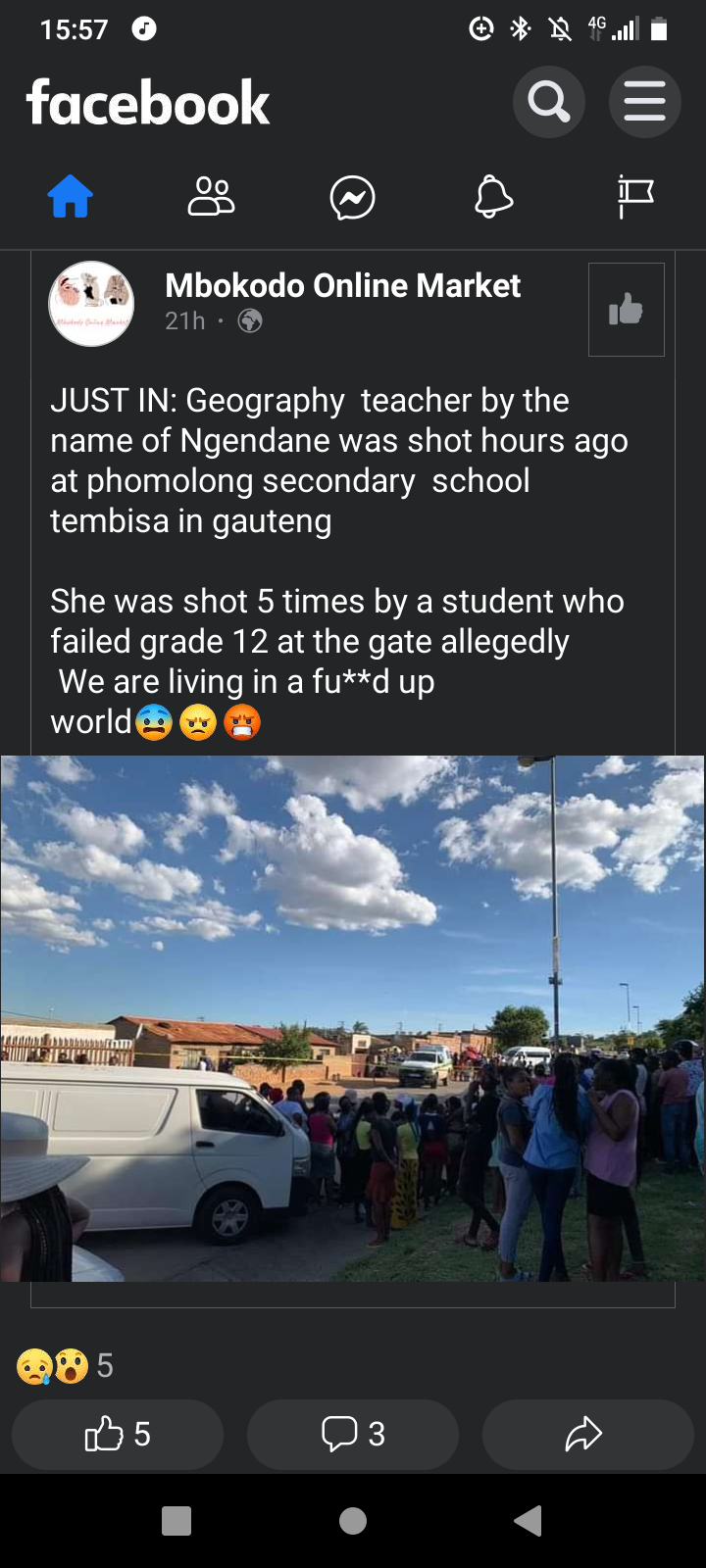Open the Messenger icon
The image size is (706, 1568).
[353, 198]
